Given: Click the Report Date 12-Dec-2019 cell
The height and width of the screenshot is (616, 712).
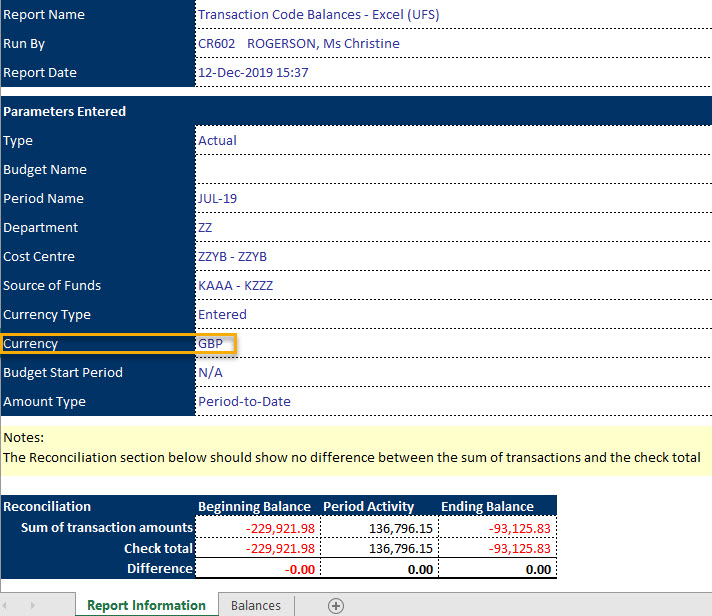Looking at the screenshot, I should (453, 73).
